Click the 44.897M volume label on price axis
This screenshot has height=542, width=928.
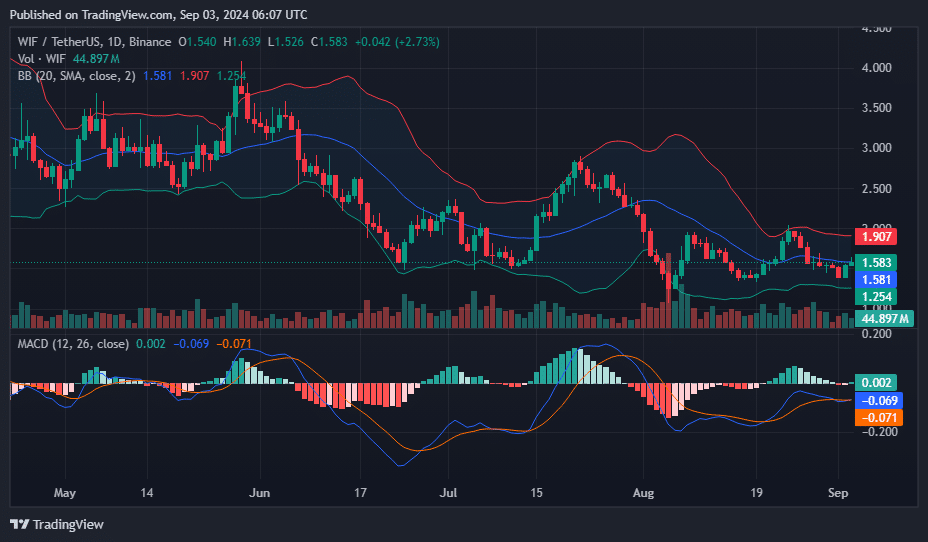[884, 318]
